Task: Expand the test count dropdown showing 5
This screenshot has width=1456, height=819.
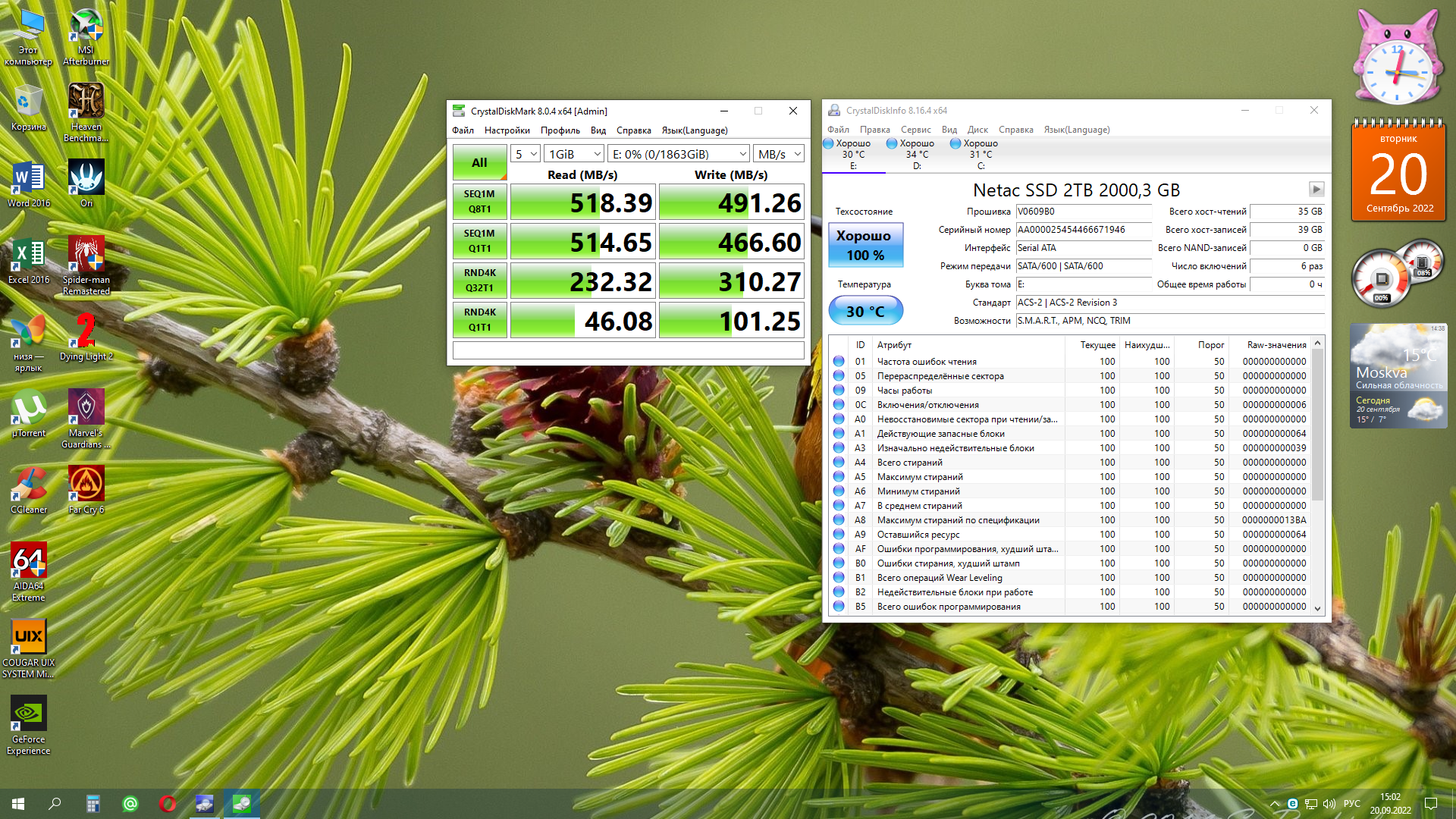Action: click(525, 154)
